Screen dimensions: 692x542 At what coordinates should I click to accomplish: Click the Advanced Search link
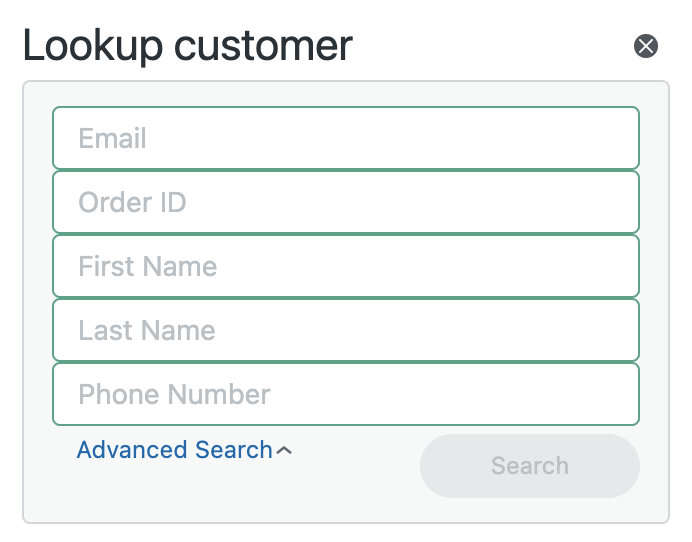(175, 450)
